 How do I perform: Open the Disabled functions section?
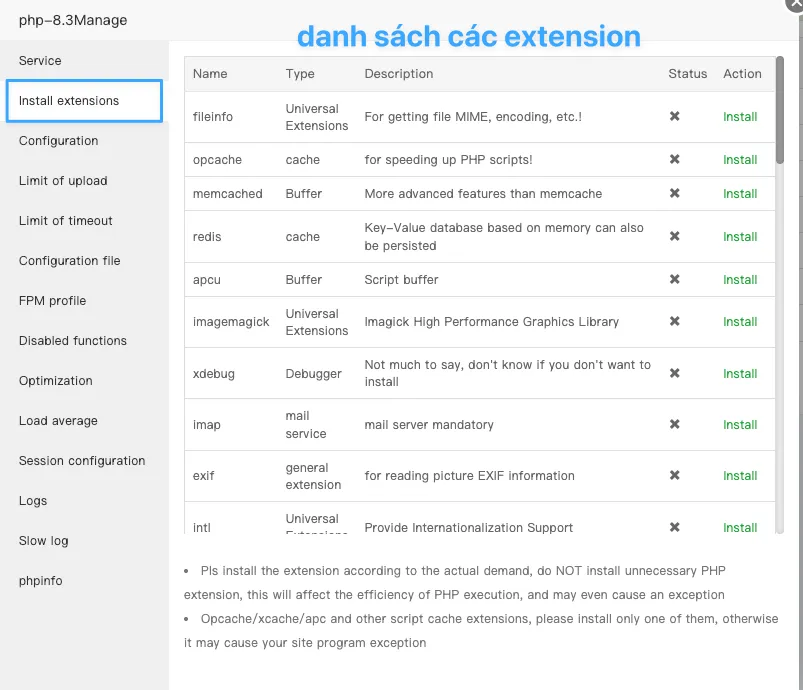coord(72,341)
